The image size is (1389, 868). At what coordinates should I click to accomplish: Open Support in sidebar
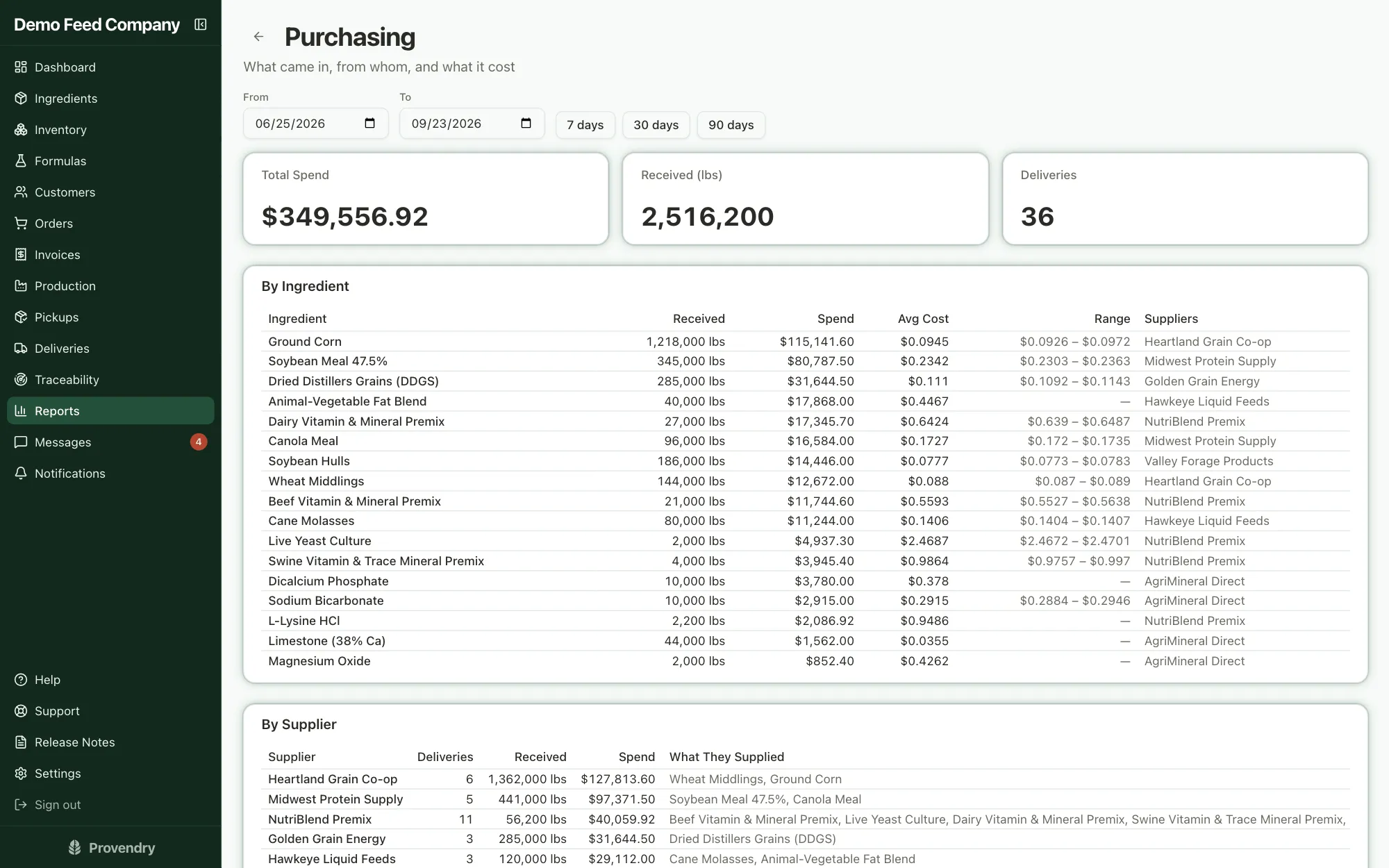point(110,710)
